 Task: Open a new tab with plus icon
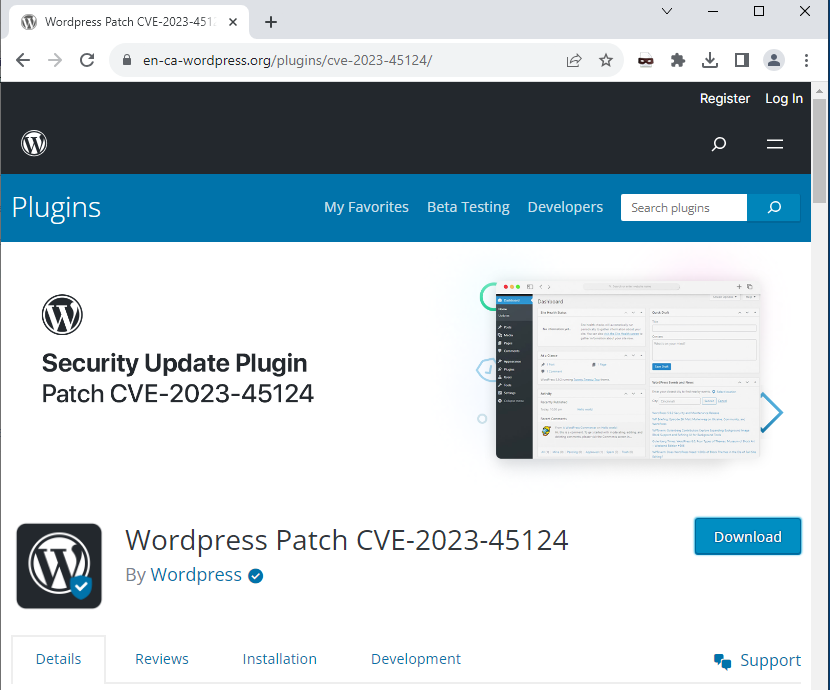pyautogui.click(x=270, y=22)
